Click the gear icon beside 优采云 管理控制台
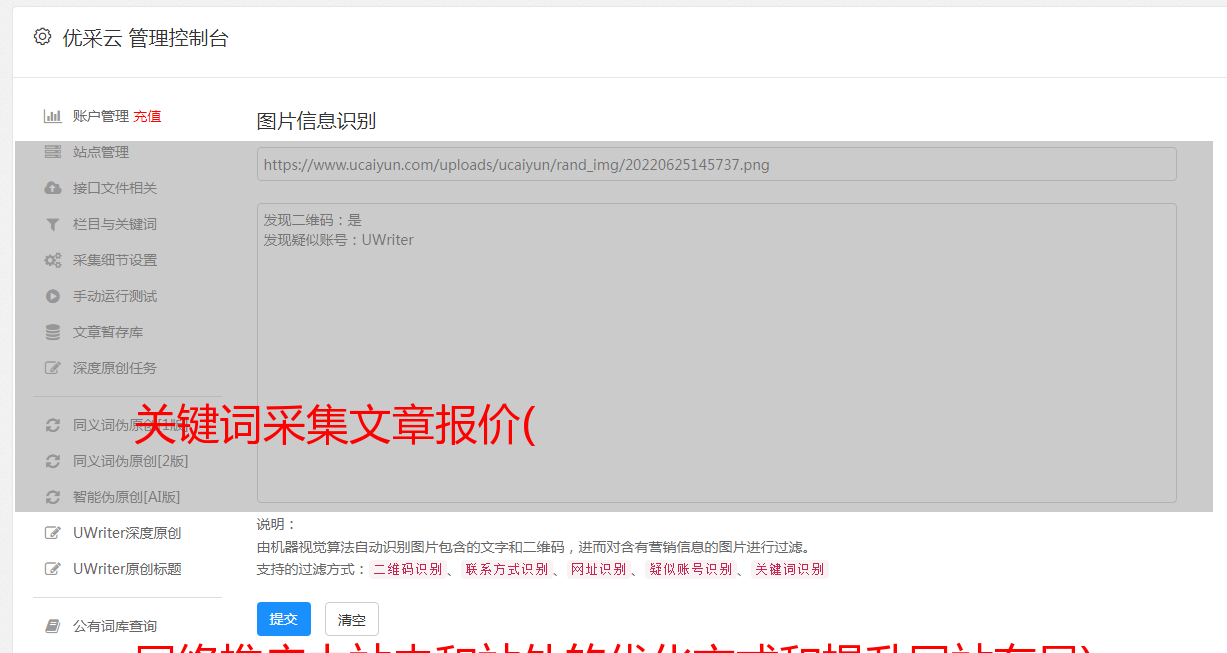The image size is (1227, 653). point(42,37)
